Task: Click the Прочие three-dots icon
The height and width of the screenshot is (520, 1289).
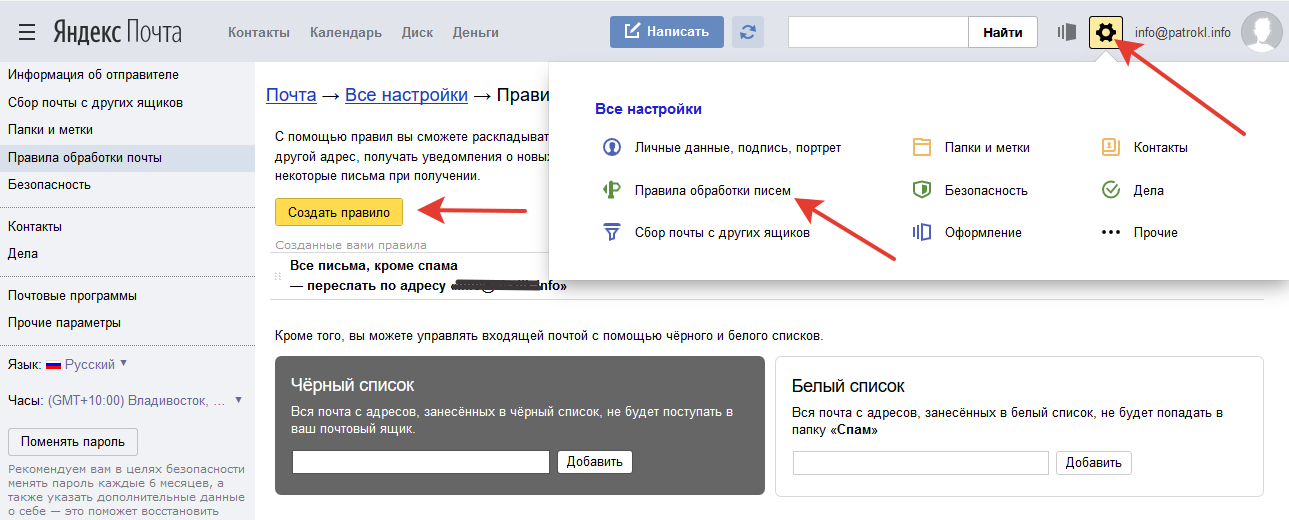Action: [1110, 233]
